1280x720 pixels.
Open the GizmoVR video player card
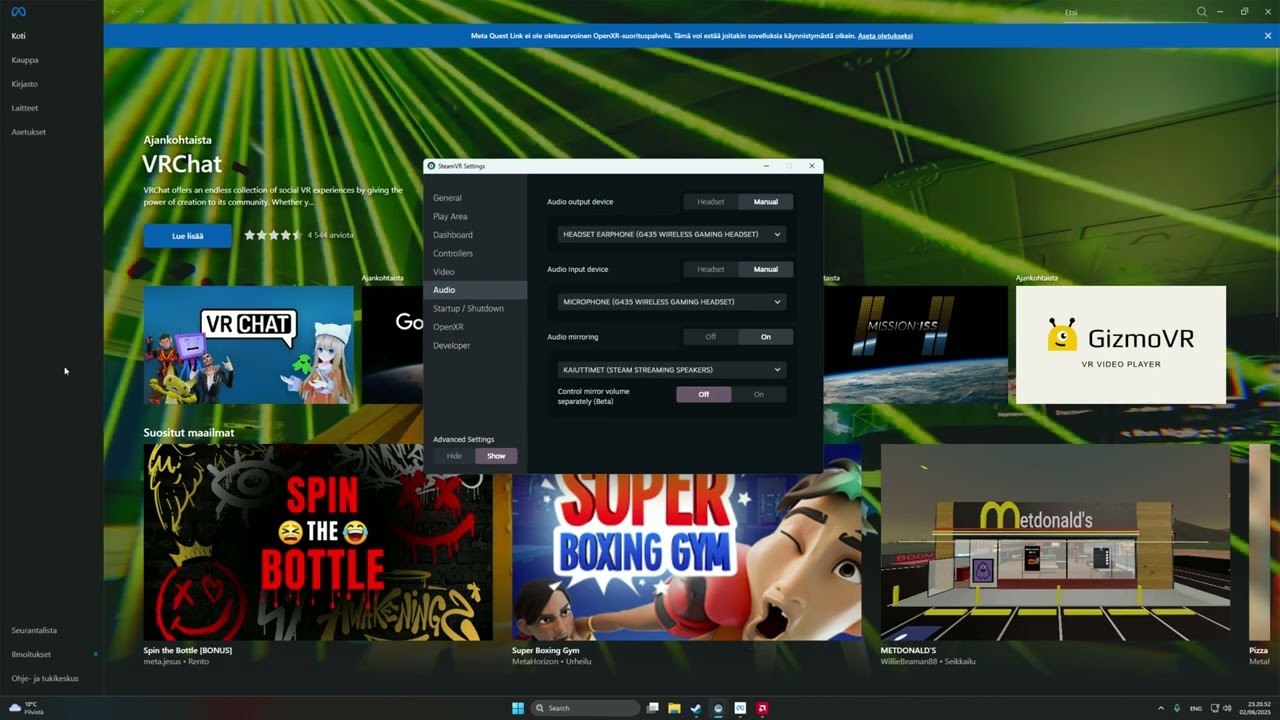[1120, 345]
